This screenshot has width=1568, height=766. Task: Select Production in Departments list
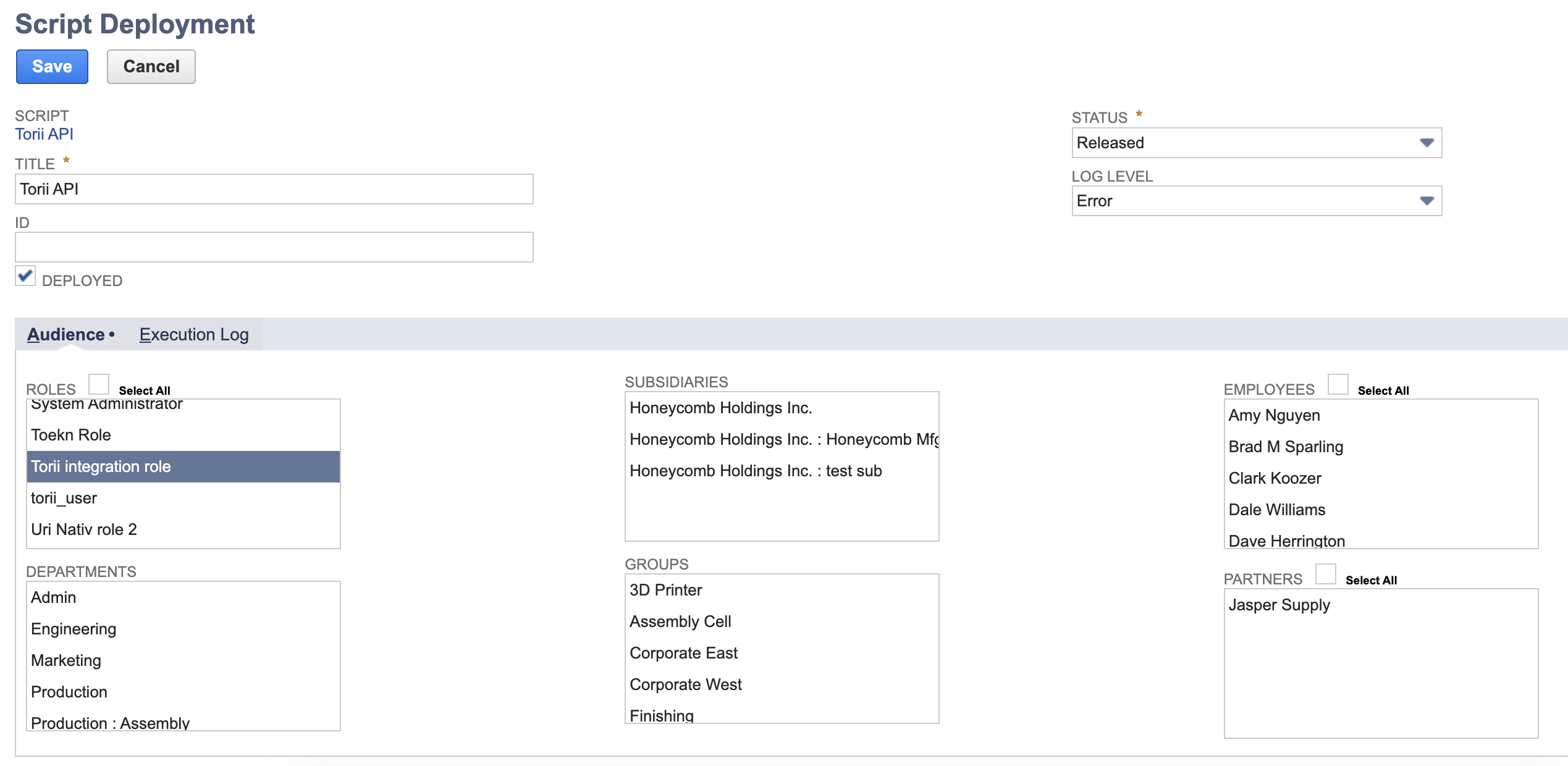tap(183, 692)
